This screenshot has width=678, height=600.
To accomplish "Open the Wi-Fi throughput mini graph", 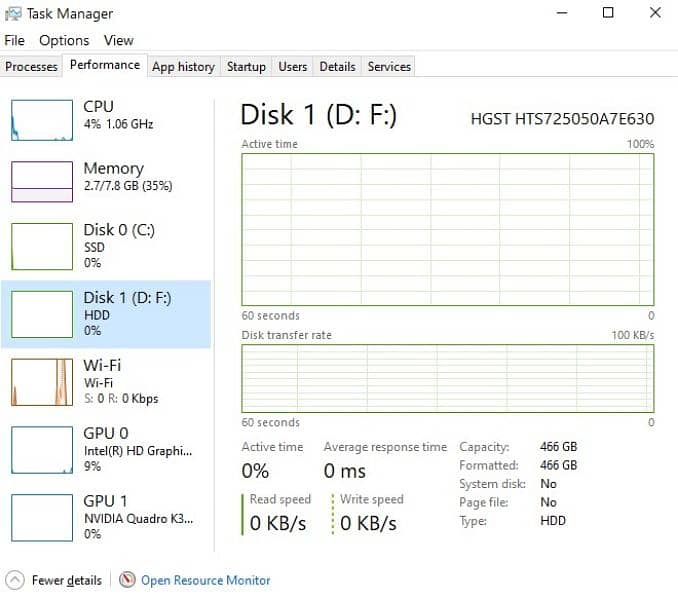I will [x=41, y=382].
